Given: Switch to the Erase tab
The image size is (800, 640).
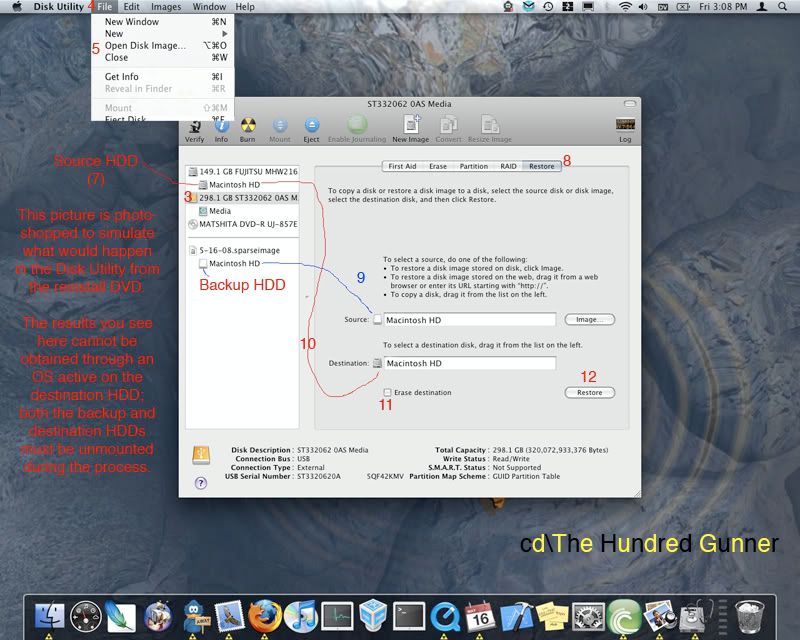Looking at the screenshot, I should [x=438, y=166].
